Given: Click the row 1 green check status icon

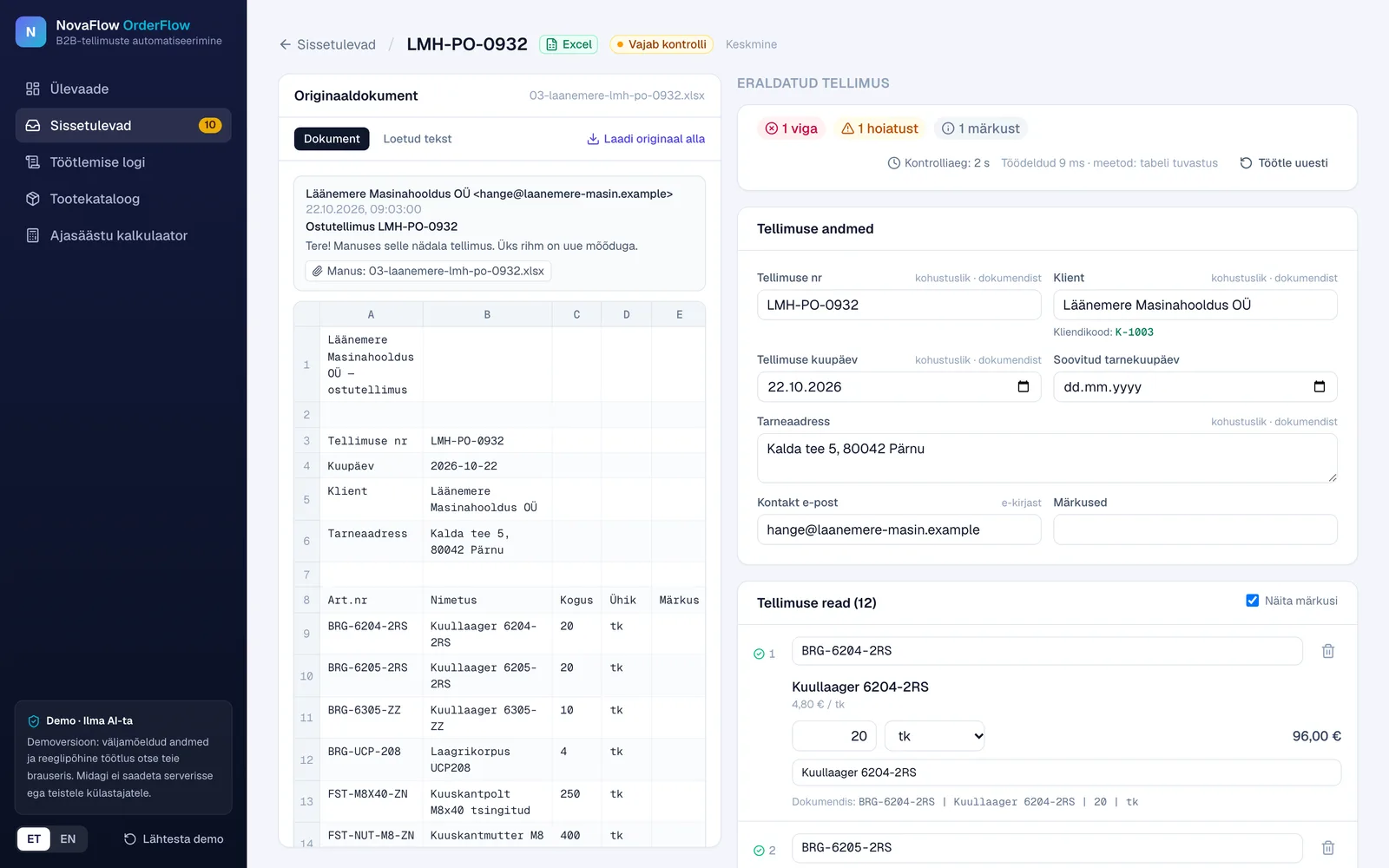Looking at the screenshot, I should [x=759, y=654].
